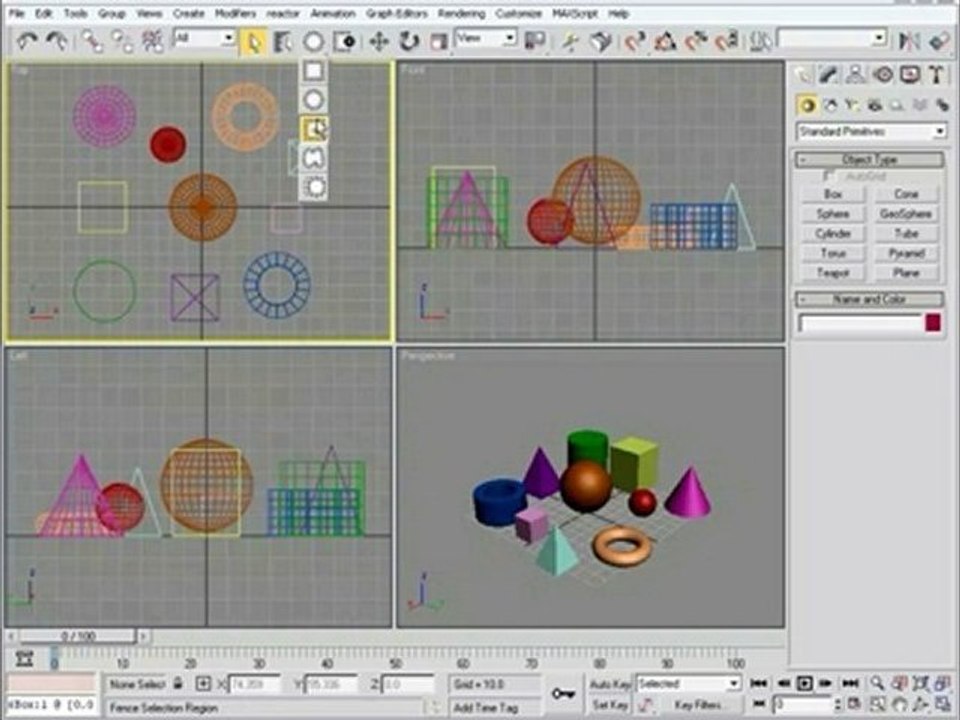Image resolution: width=960 pixels, height=720 pixels.
Task: Open the Rendering menu
Action: 461,13
